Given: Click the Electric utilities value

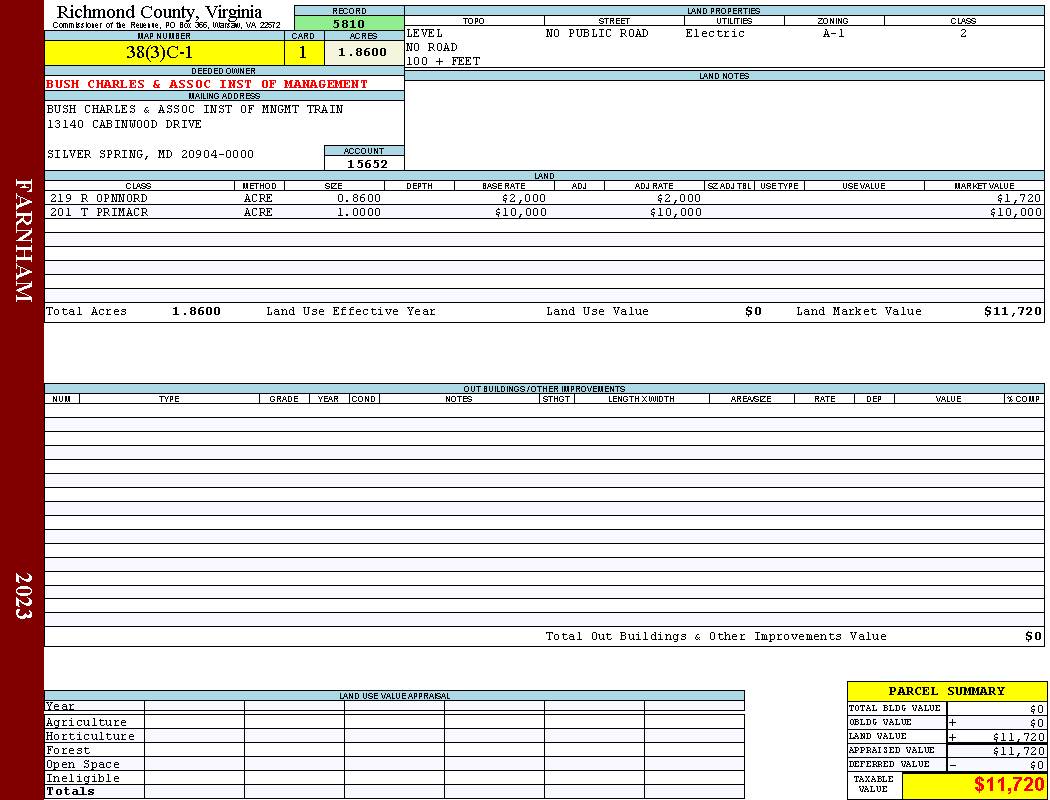Looking at the screenshot, I should (x=715, y=33).
